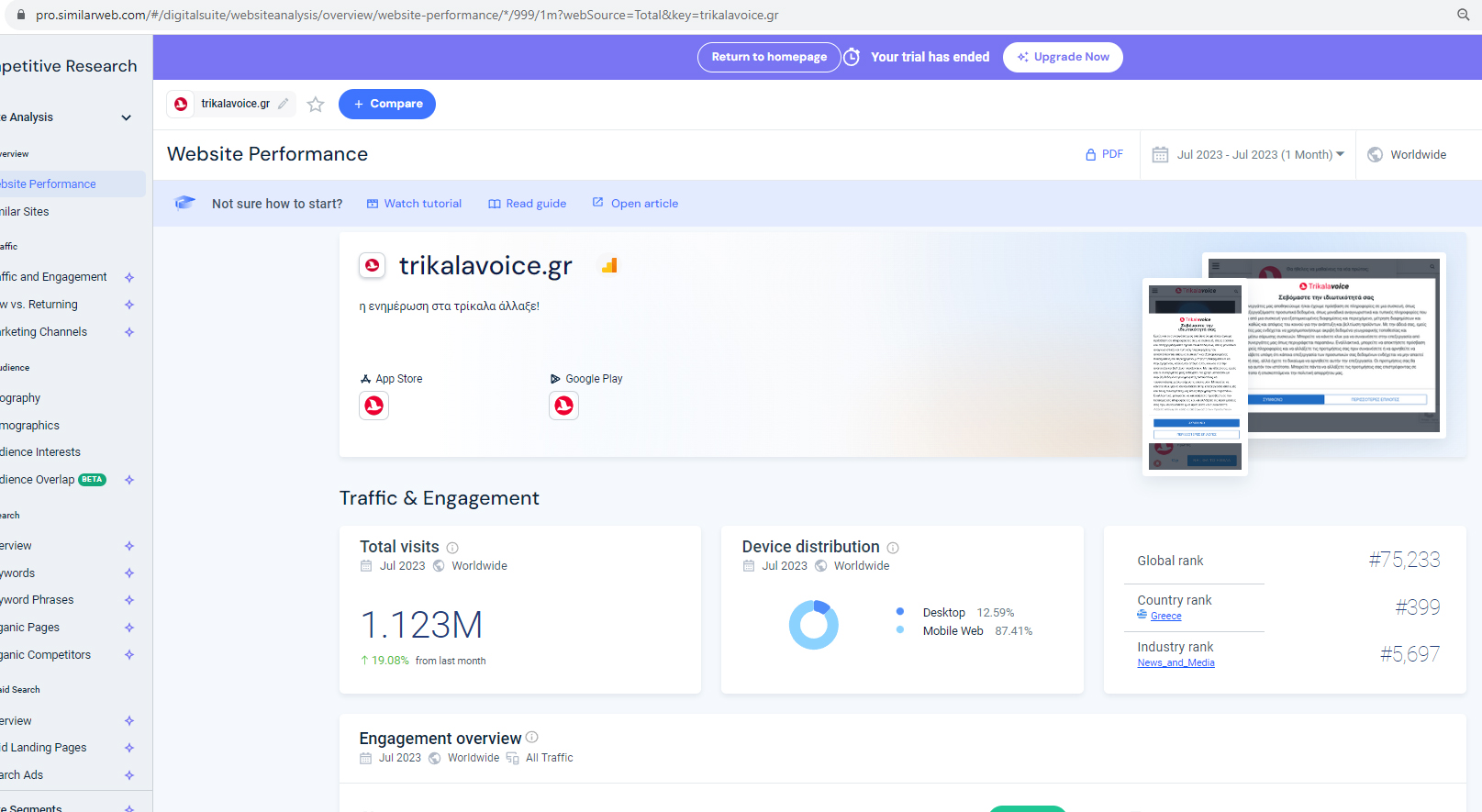Click the Upgrade Now button

pyautogui.click(x=1063, y=57)
